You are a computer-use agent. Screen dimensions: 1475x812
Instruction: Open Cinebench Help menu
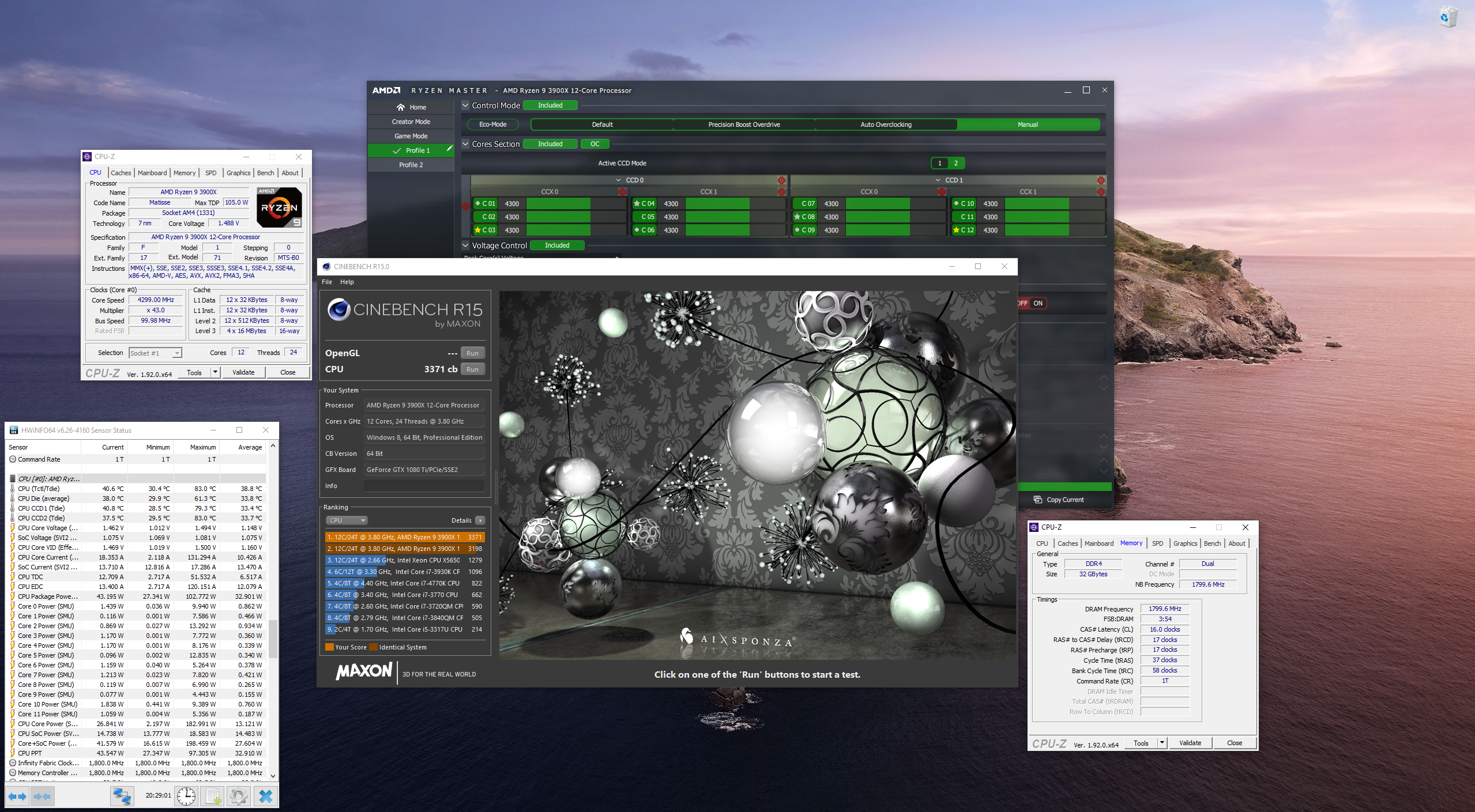347,282
